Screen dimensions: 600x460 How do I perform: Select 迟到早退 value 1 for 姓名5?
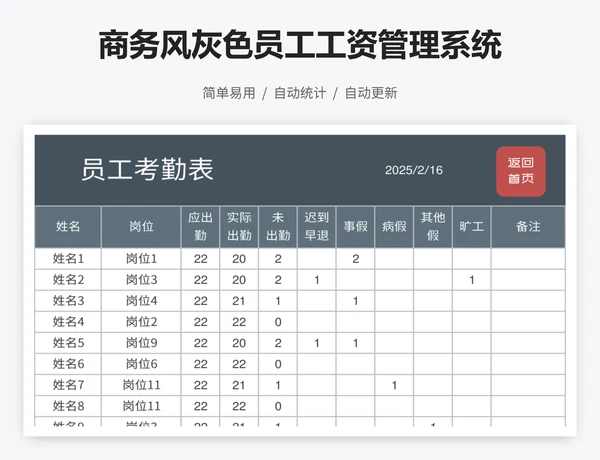pyautogui.click(x=317, y=343)
